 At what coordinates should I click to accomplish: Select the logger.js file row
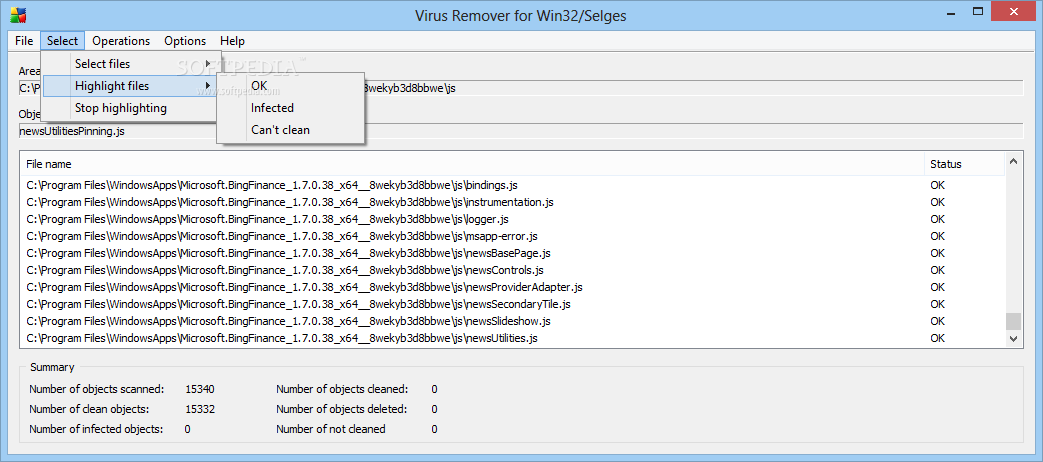click(512, 219)
